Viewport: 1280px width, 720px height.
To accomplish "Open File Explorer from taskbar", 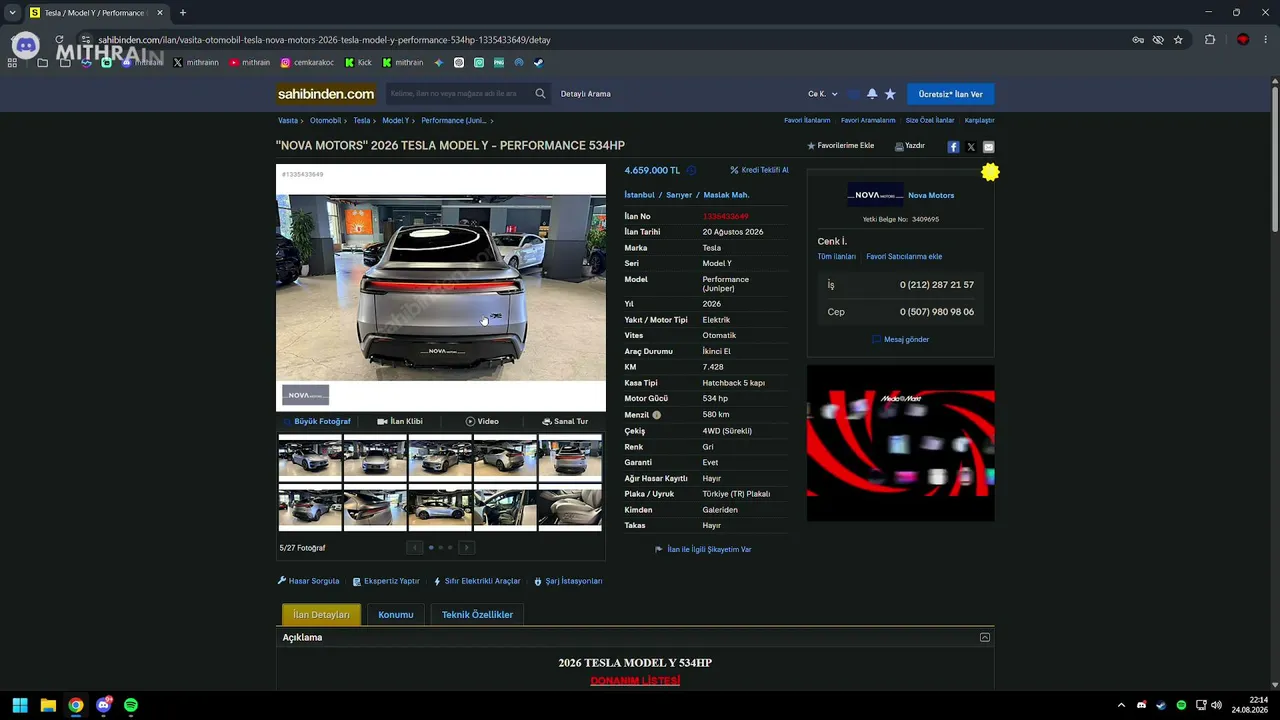I will click(48, 705).
